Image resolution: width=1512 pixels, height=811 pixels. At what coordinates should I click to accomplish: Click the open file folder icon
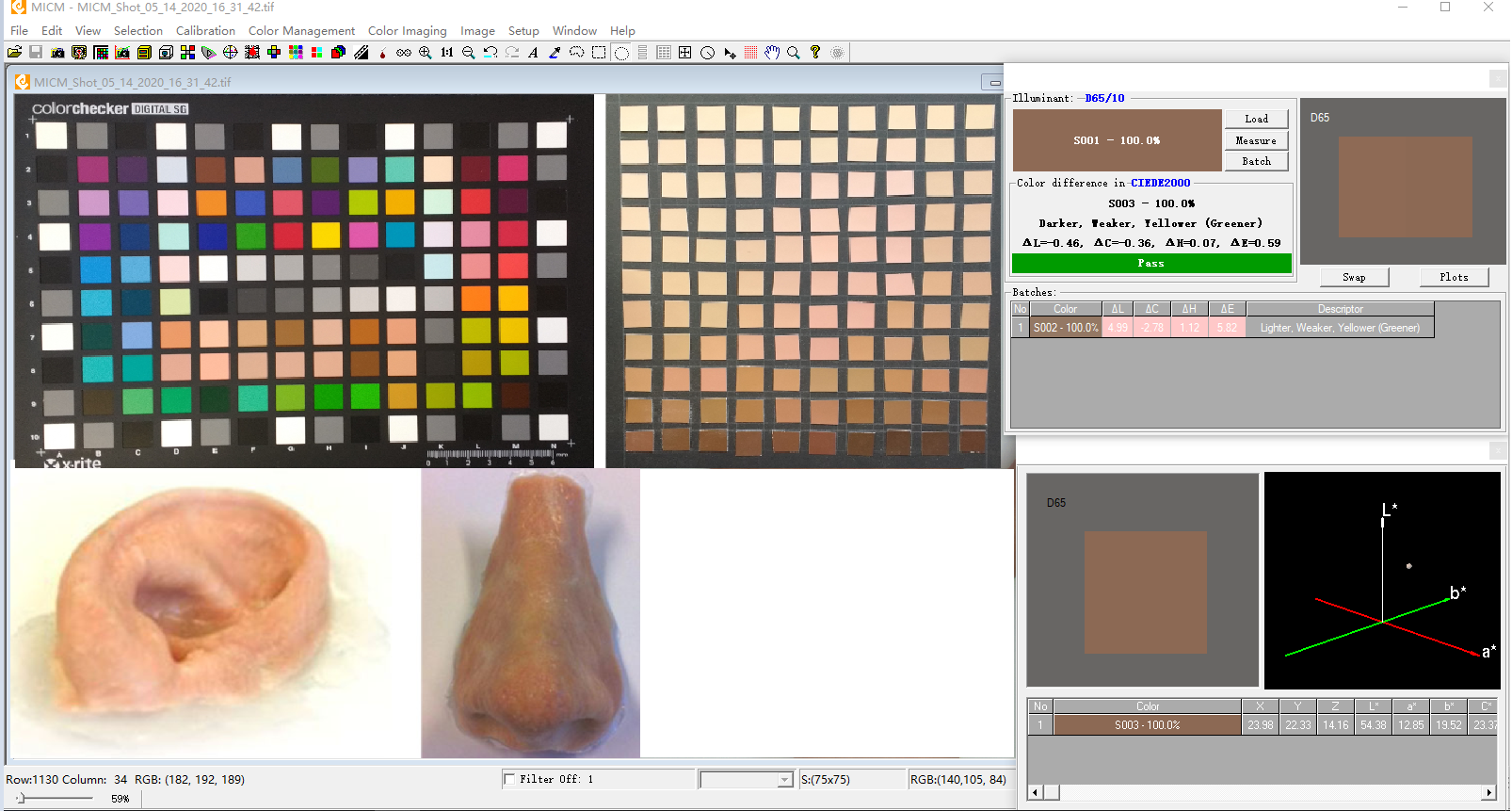click(14, 53)
